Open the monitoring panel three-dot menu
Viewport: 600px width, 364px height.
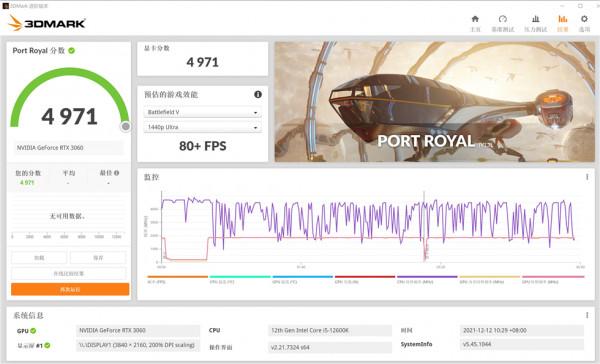587,177
